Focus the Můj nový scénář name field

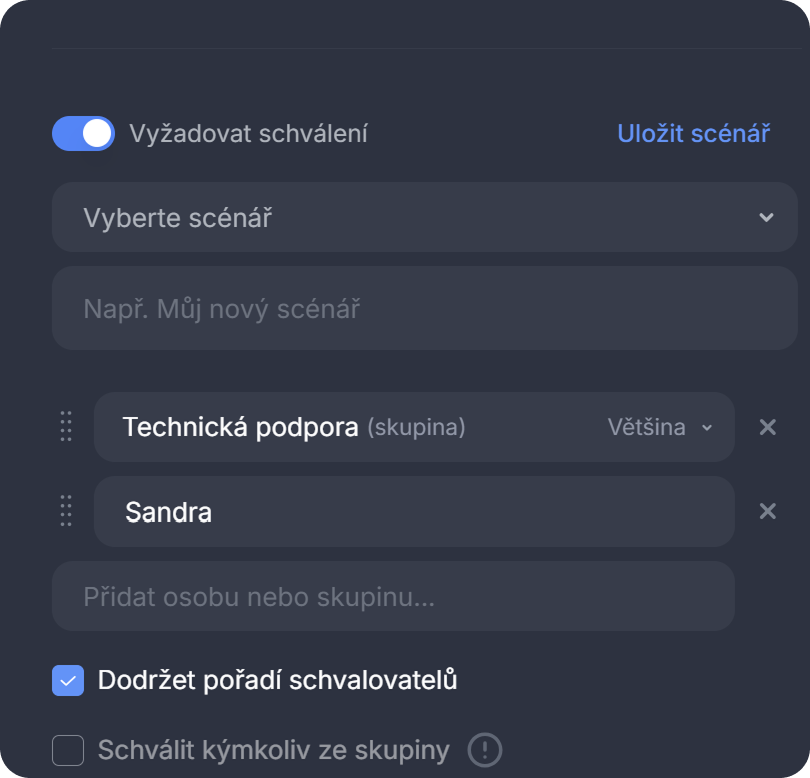coord(424,308)
